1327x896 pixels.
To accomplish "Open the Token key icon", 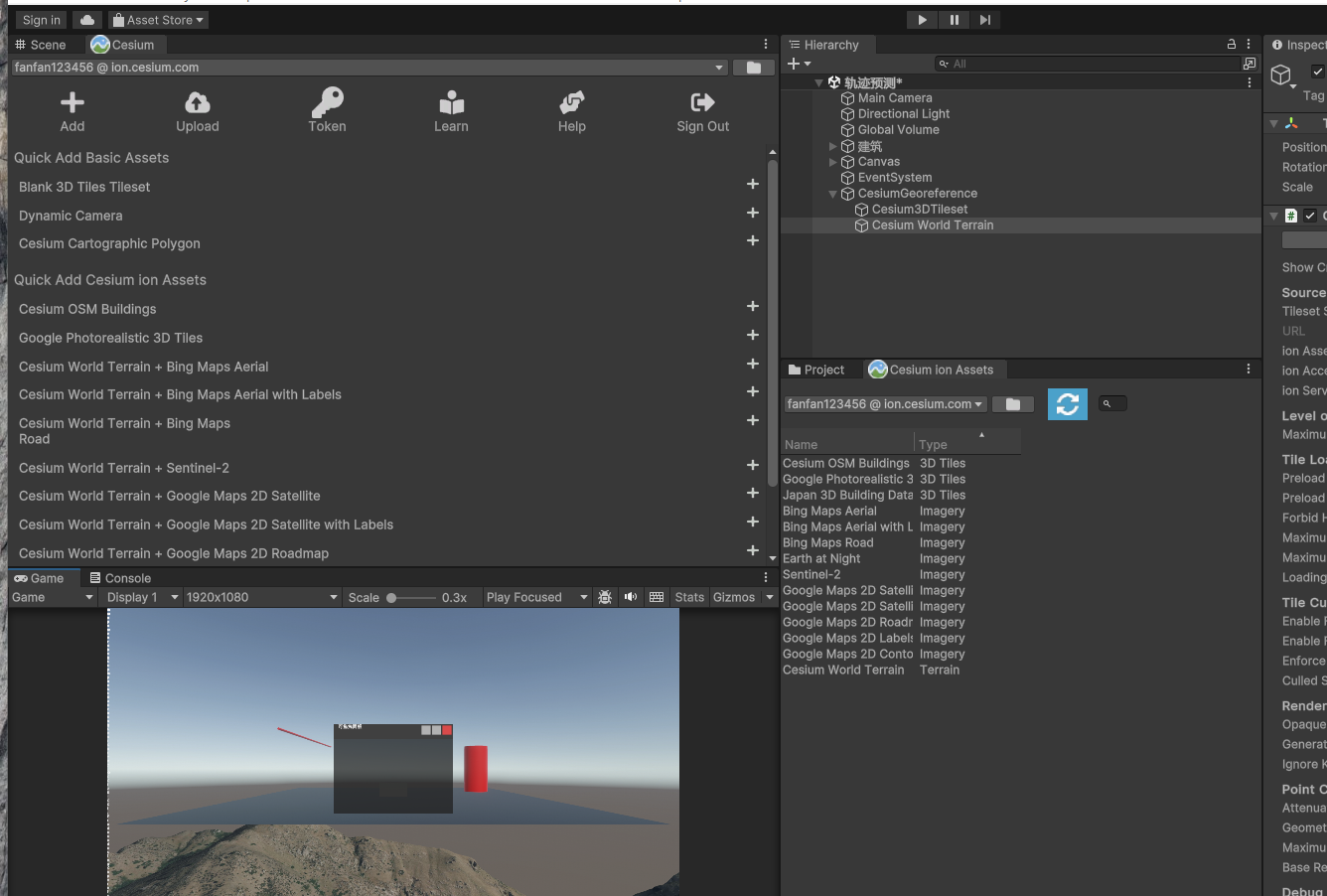I will [327, 101].
